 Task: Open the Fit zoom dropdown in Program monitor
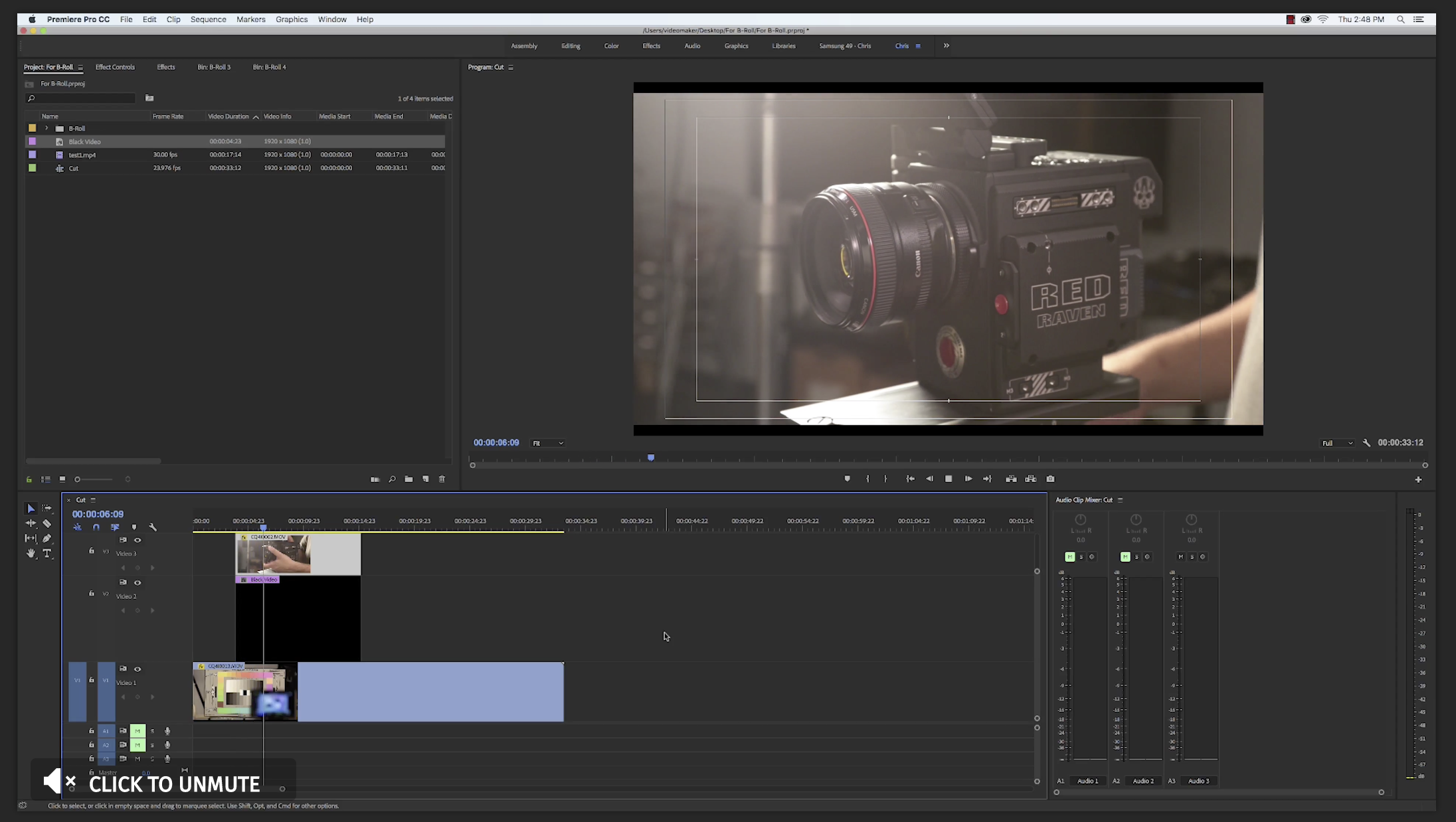547,442
